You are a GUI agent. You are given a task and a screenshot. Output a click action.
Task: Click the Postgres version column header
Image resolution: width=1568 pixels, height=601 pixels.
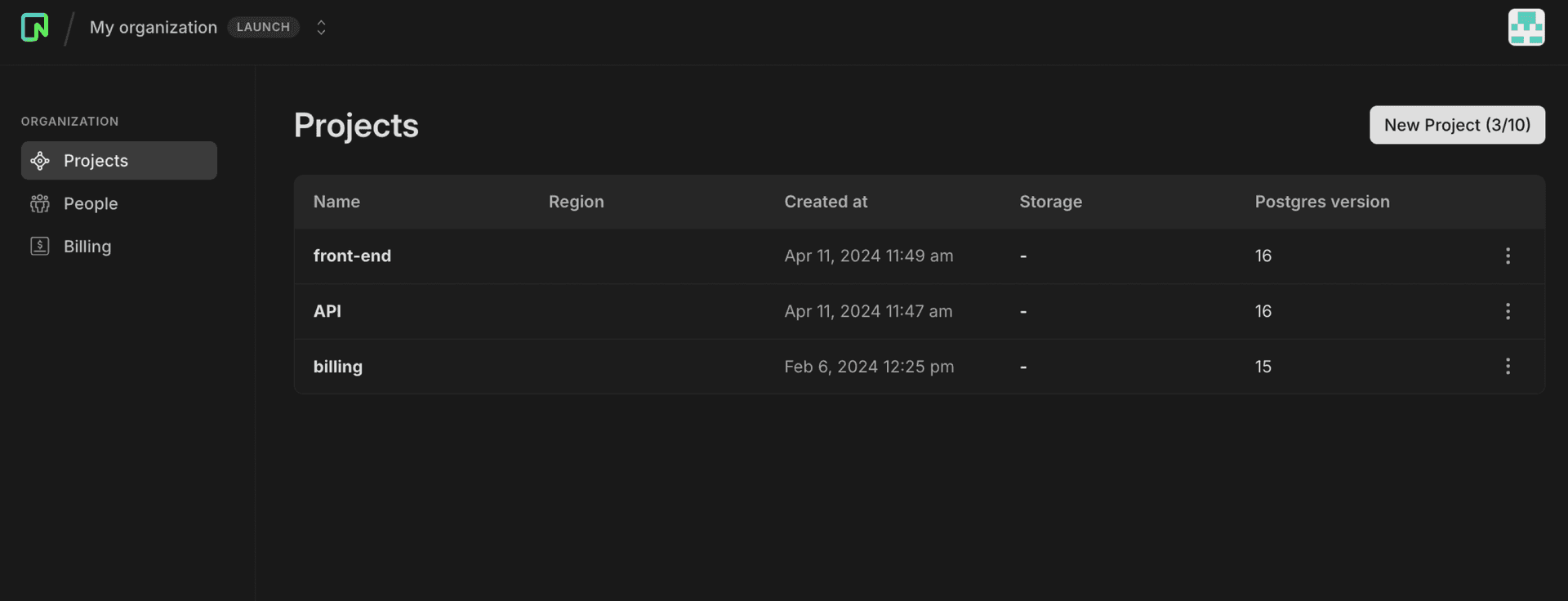(1321, 202)
